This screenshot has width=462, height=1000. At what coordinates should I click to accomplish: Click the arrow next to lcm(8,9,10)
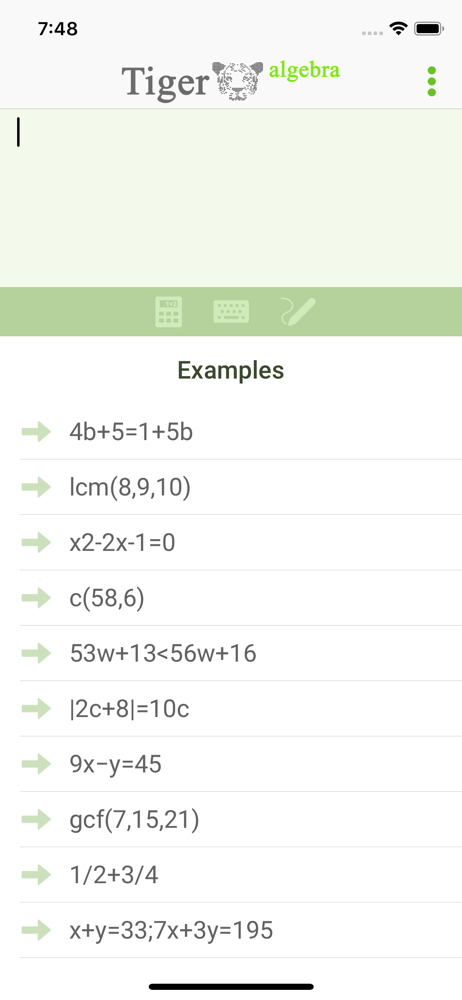tap(36, 487)
